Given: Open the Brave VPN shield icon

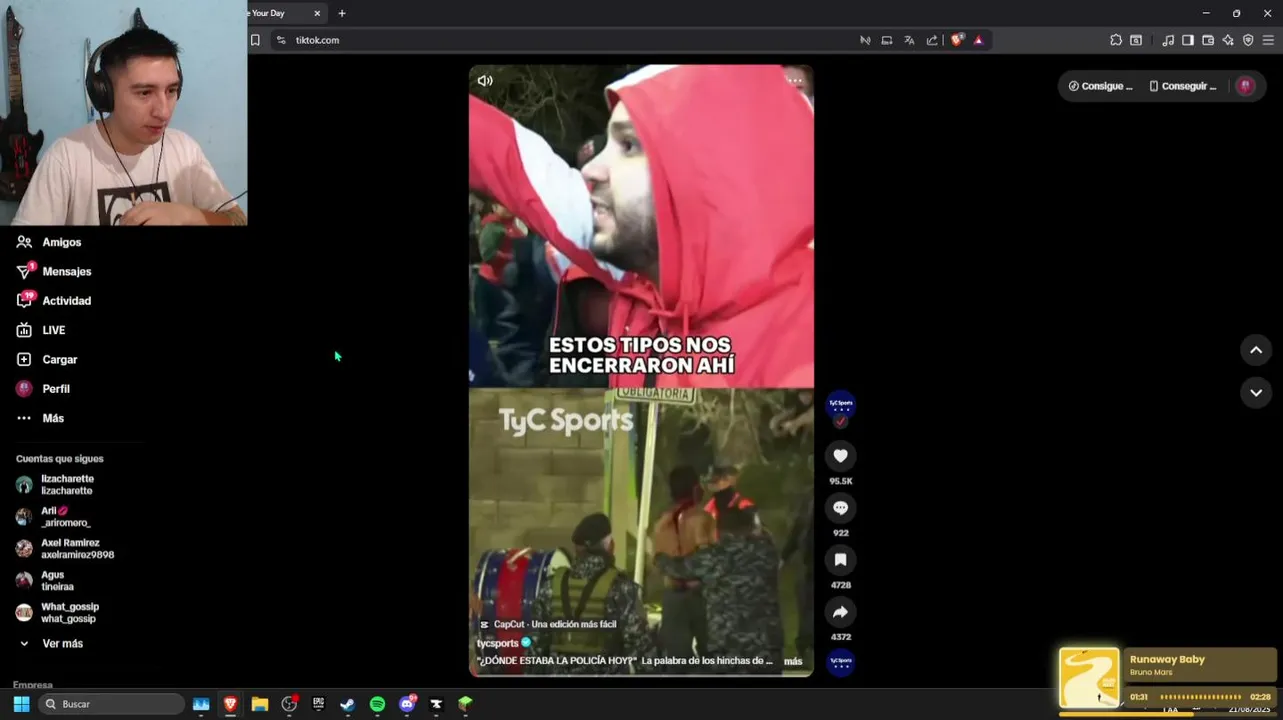Looking at the screenshot, I should tap(1248, 40).
